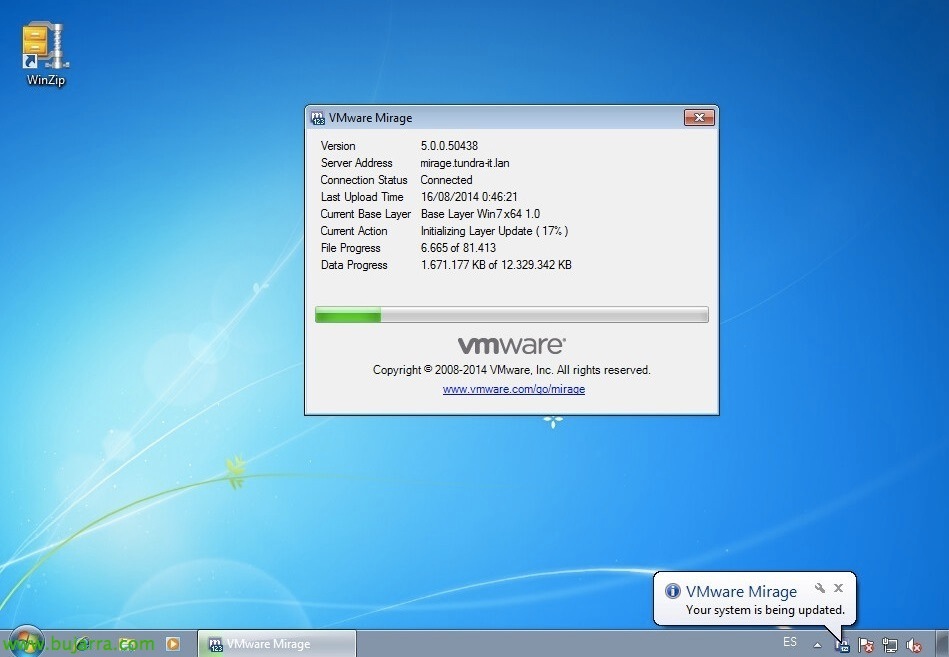Click the info icon in the notification balloon
The height and width of the screenshot is (657, 949).
672,591
